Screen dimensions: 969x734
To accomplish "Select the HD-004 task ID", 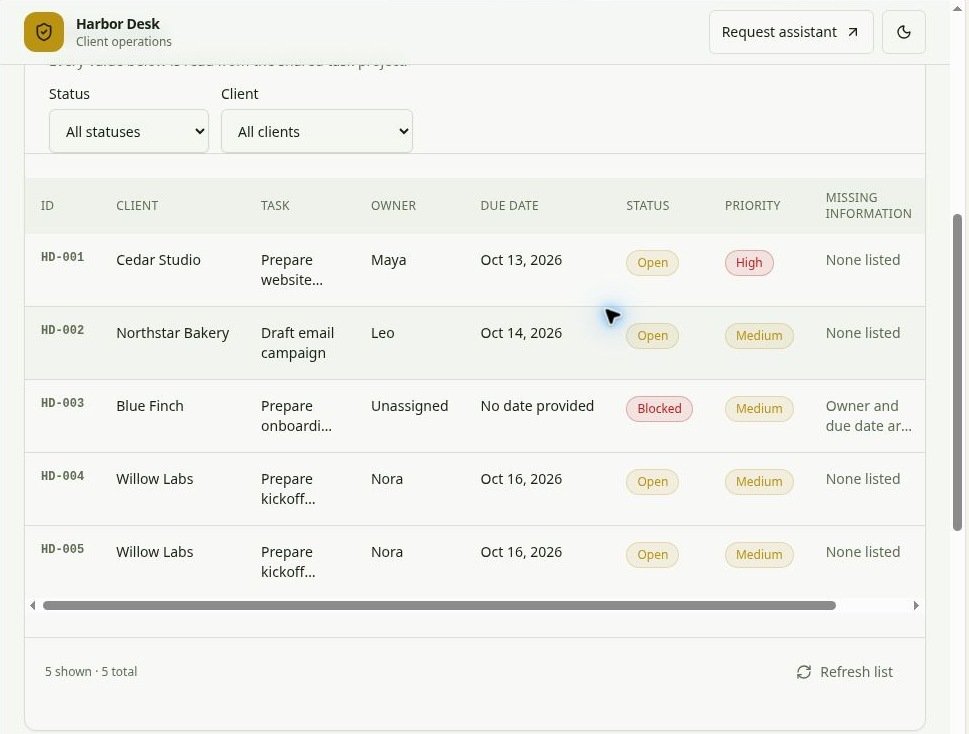I will (62, 476).
